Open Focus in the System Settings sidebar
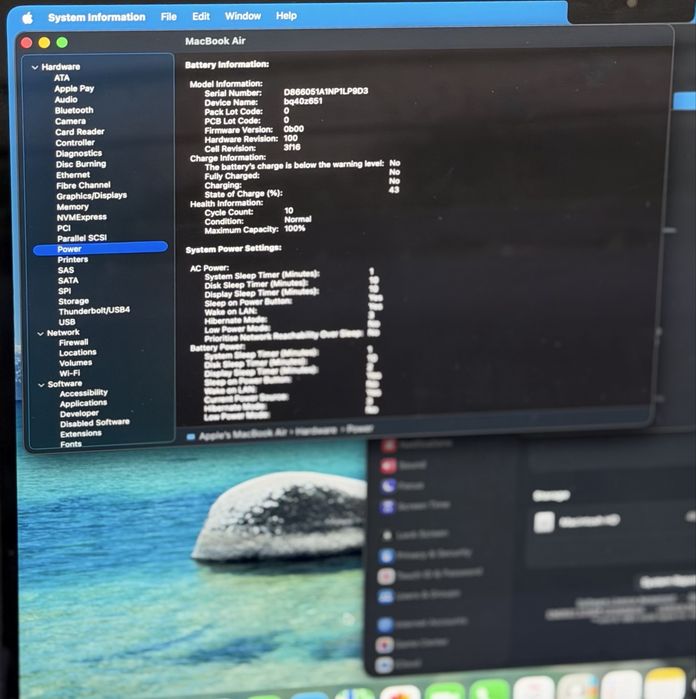Screen dimensions: 696x699 coord(401,485)
